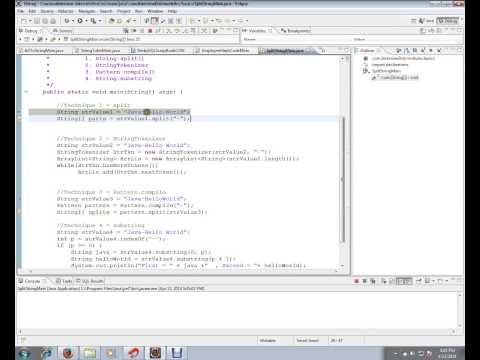Click the Disconnect icon in Debug view
The image size is (480, 360).
tap(158, 31)
